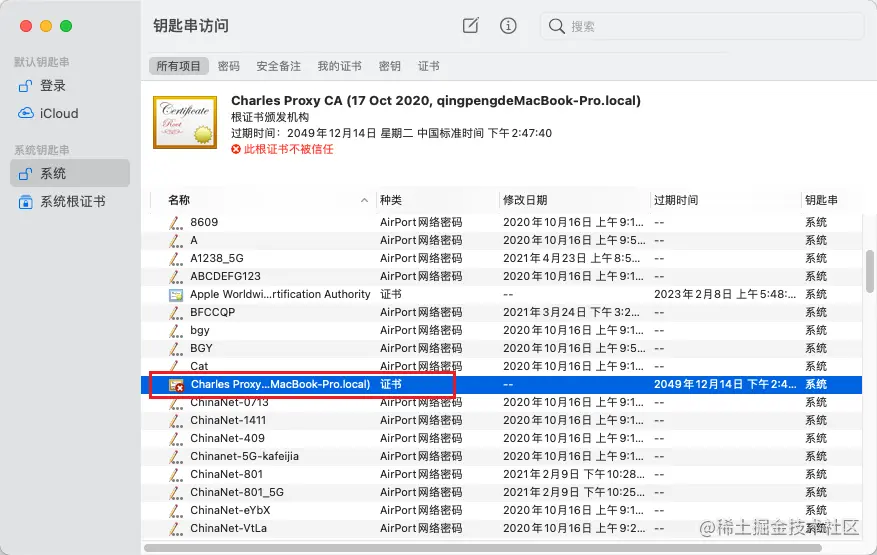This screenshot has width=877, height=555.
Task: Switch to the 我的证书 tab
Action: [x=339, y=66]
